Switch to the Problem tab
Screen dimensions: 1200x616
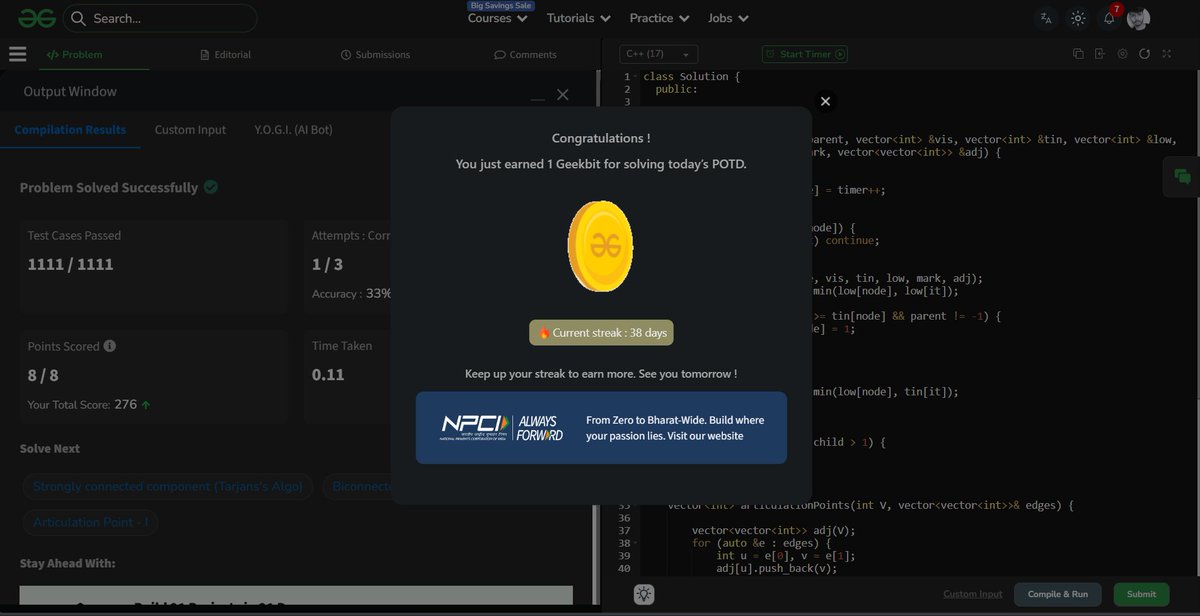pyautogui.click(x=75, y=54)
